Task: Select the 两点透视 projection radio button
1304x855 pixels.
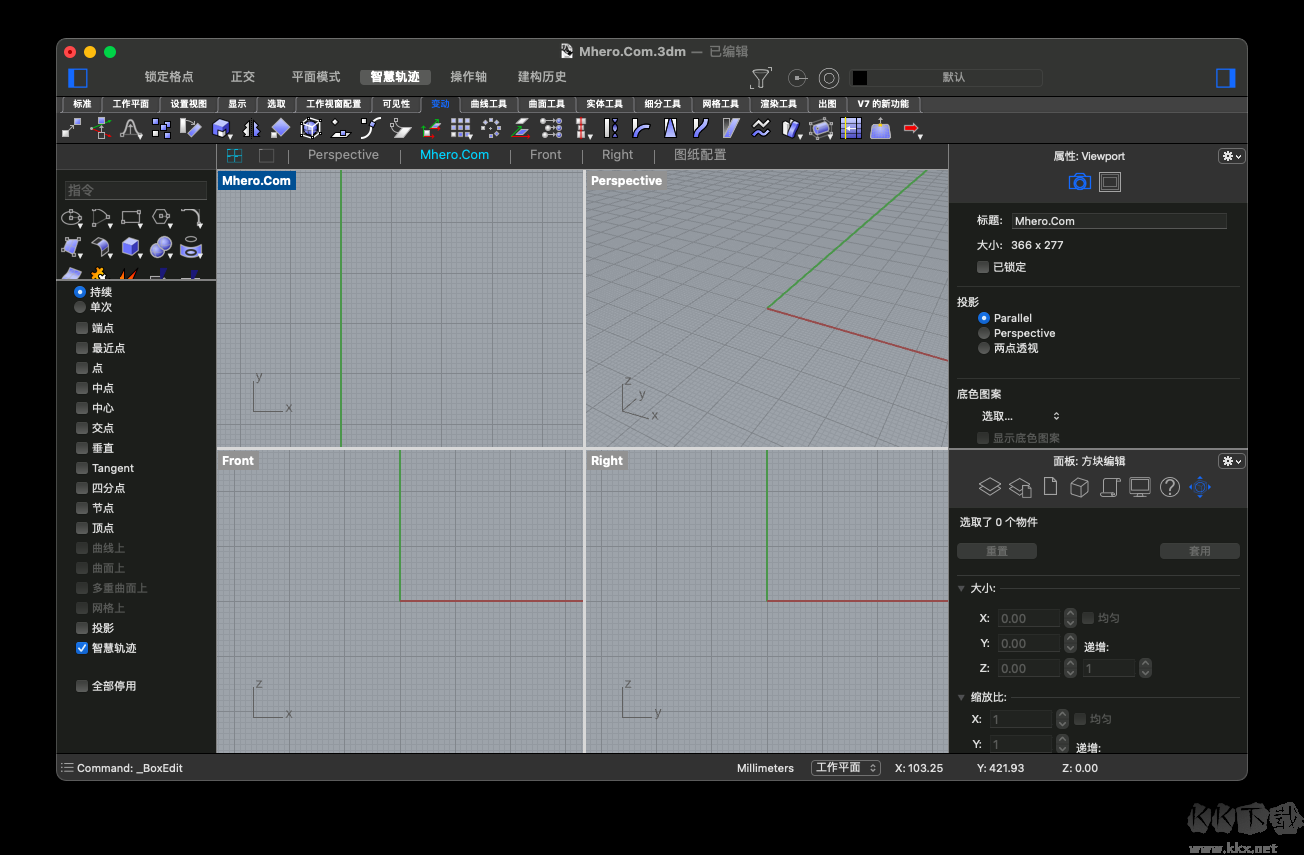Action: coord(984,348)
